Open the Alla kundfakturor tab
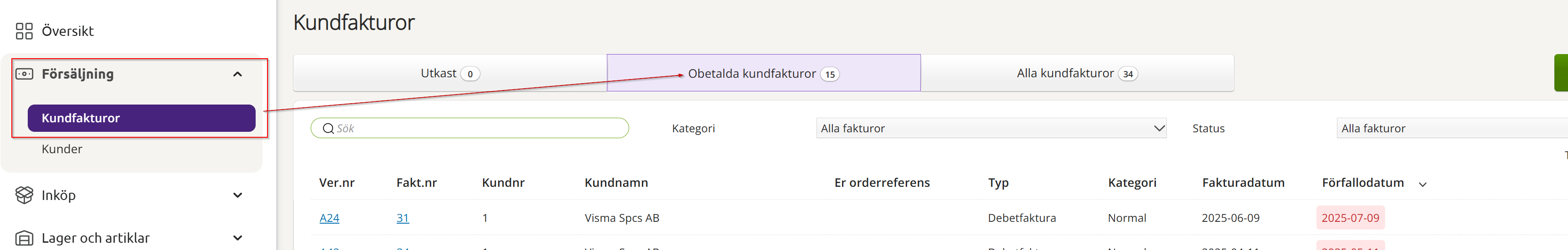The image size is (1568, 250). (1076, 74)
